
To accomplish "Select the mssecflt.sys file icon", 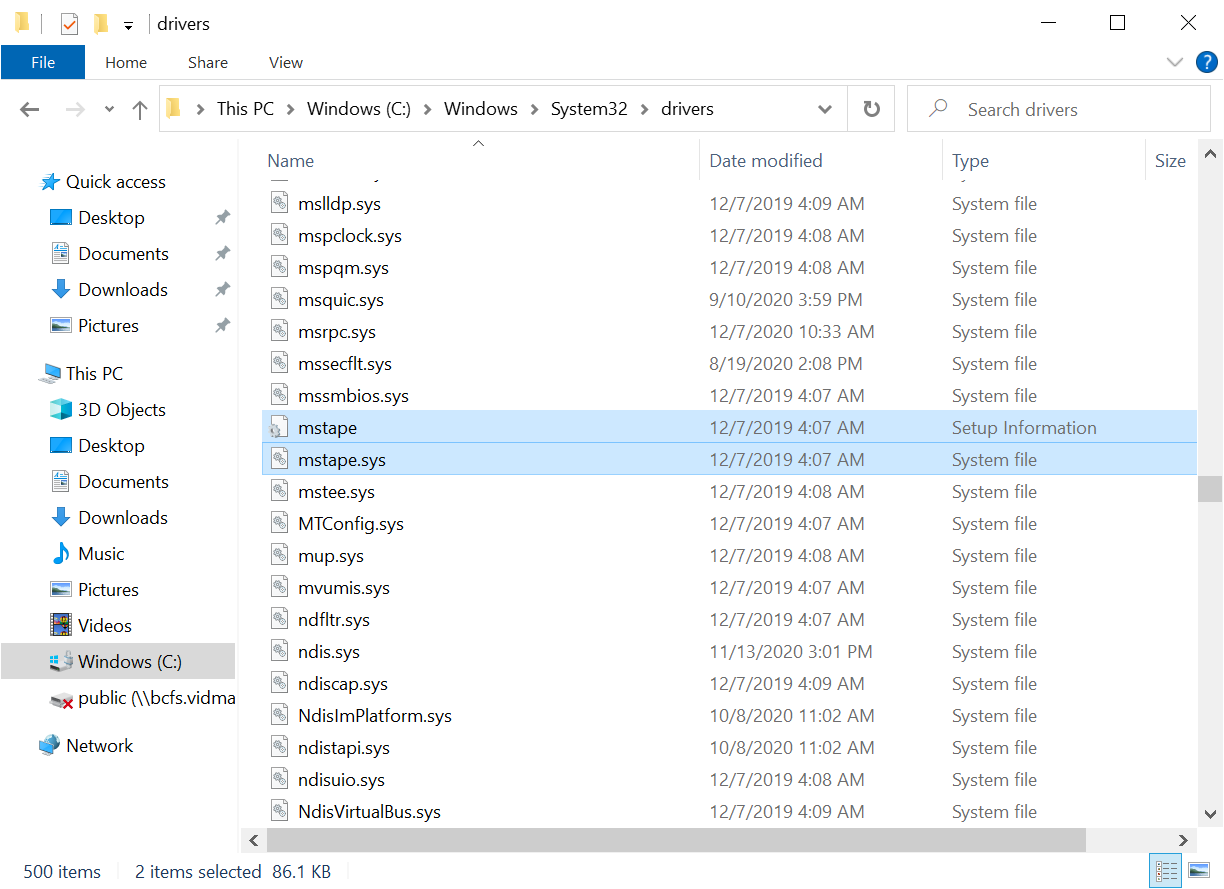I will click(279, 364).
